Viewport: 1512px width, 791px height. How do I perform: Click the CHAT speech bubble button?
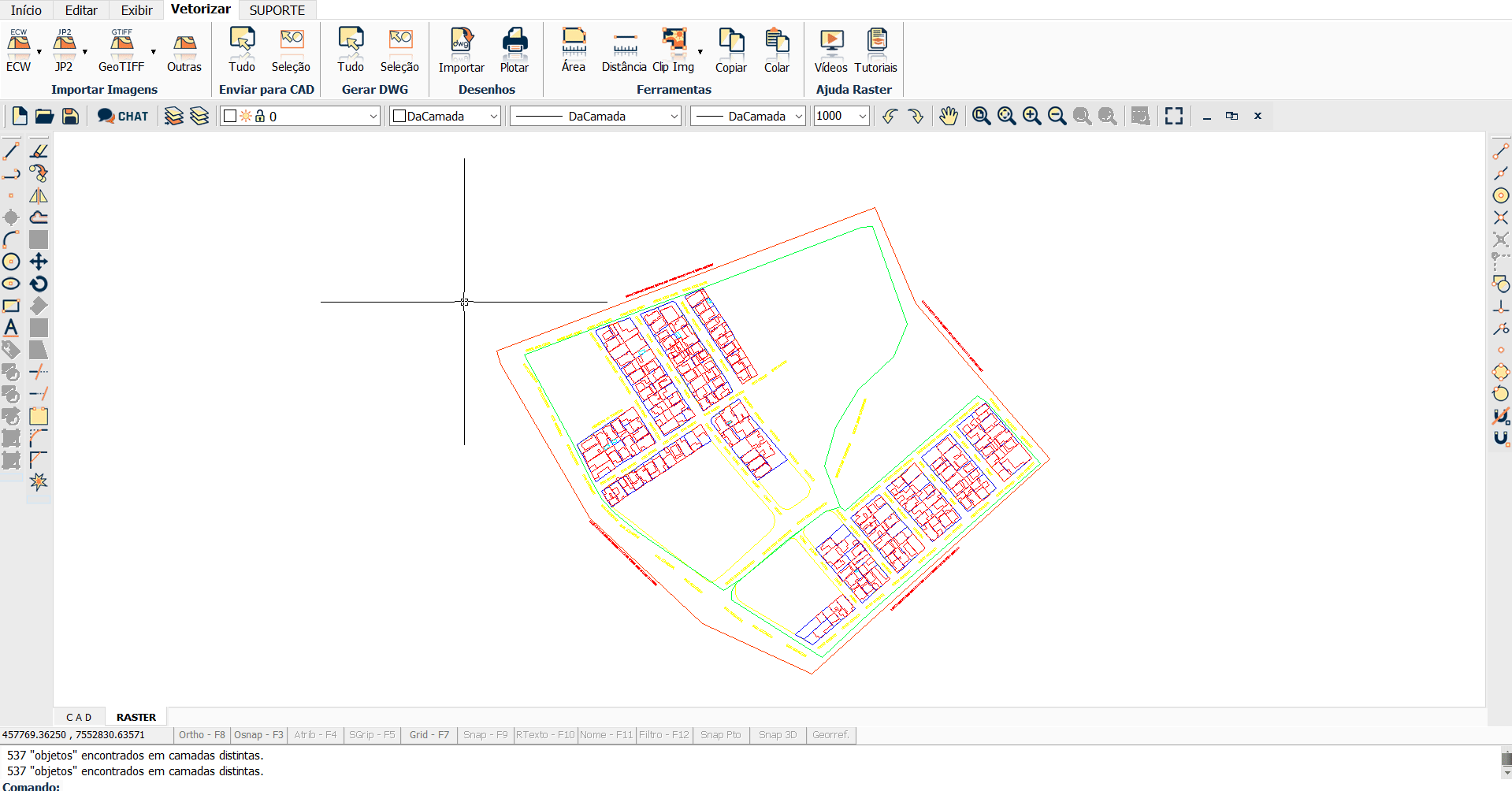[x=123, y=117]
